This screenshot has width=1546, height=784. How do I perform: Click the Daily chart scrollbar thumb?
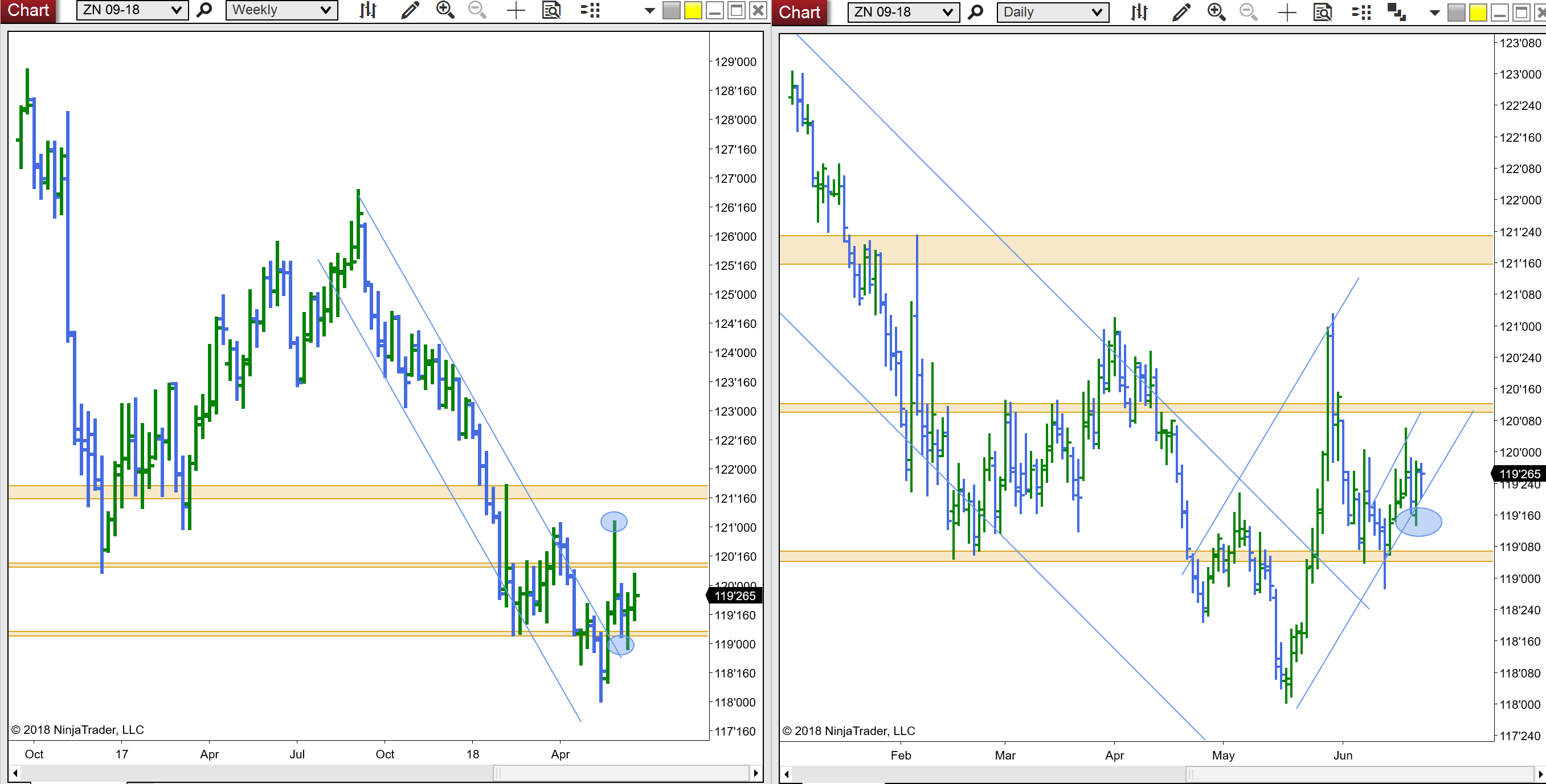[x=1359, y=774]
